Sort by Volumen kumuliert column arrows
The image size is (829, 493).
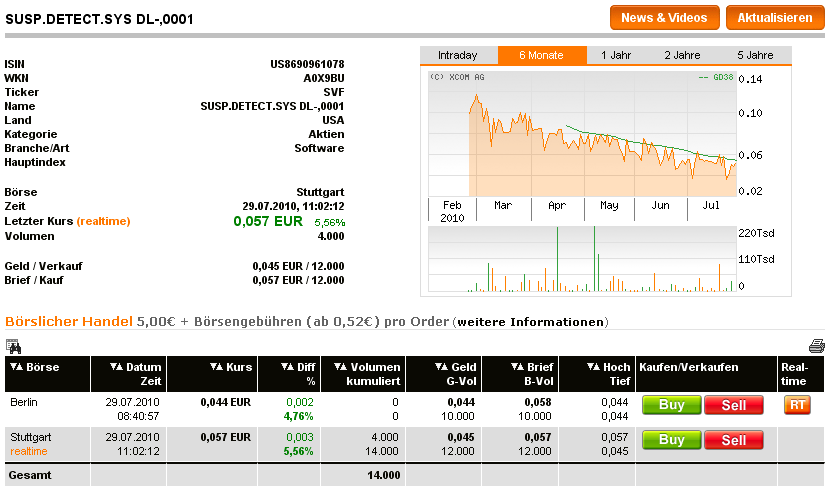point(342,367)
